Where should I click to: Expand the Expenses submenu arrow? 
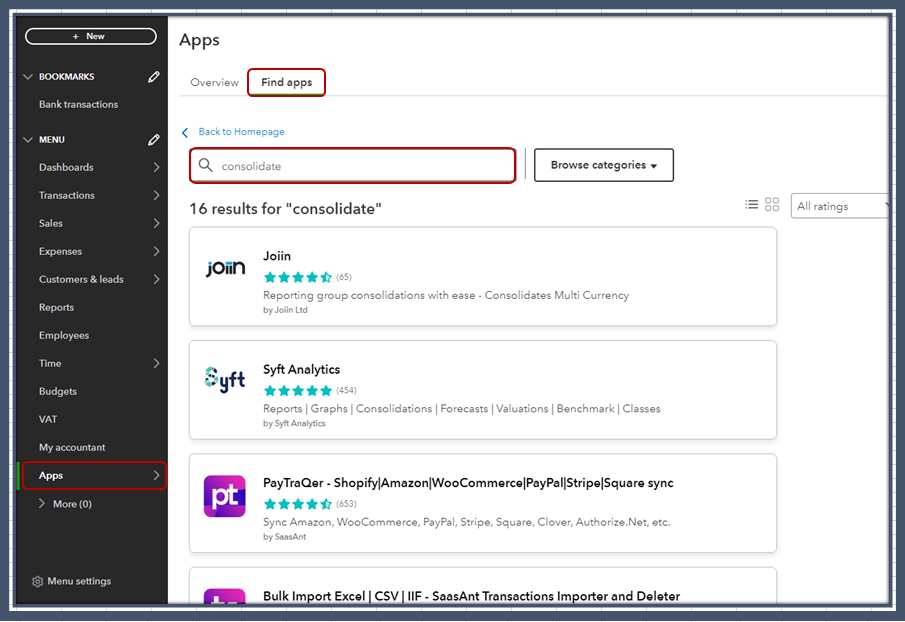pyautogui.click(x=156, y=251)
